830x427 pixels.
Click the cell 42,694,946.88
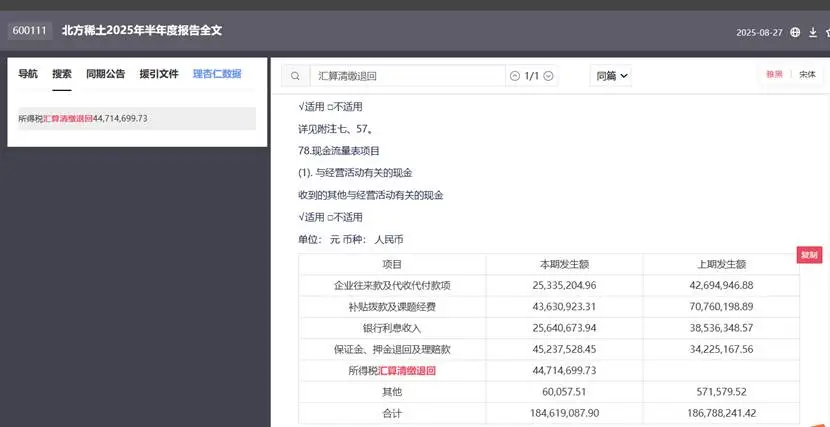721,285
